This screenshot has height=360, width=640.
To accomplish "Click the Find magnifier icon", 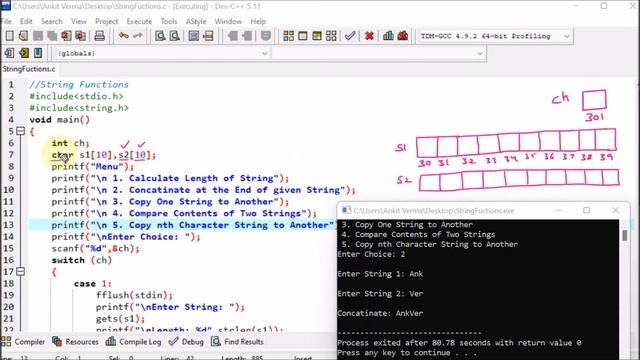I will point(160,36).
